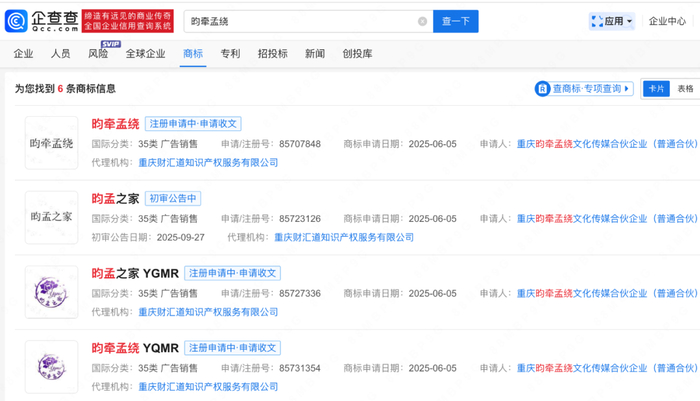Select the 商标 tab
Screen dimensions: 700x401
point(193,54)
